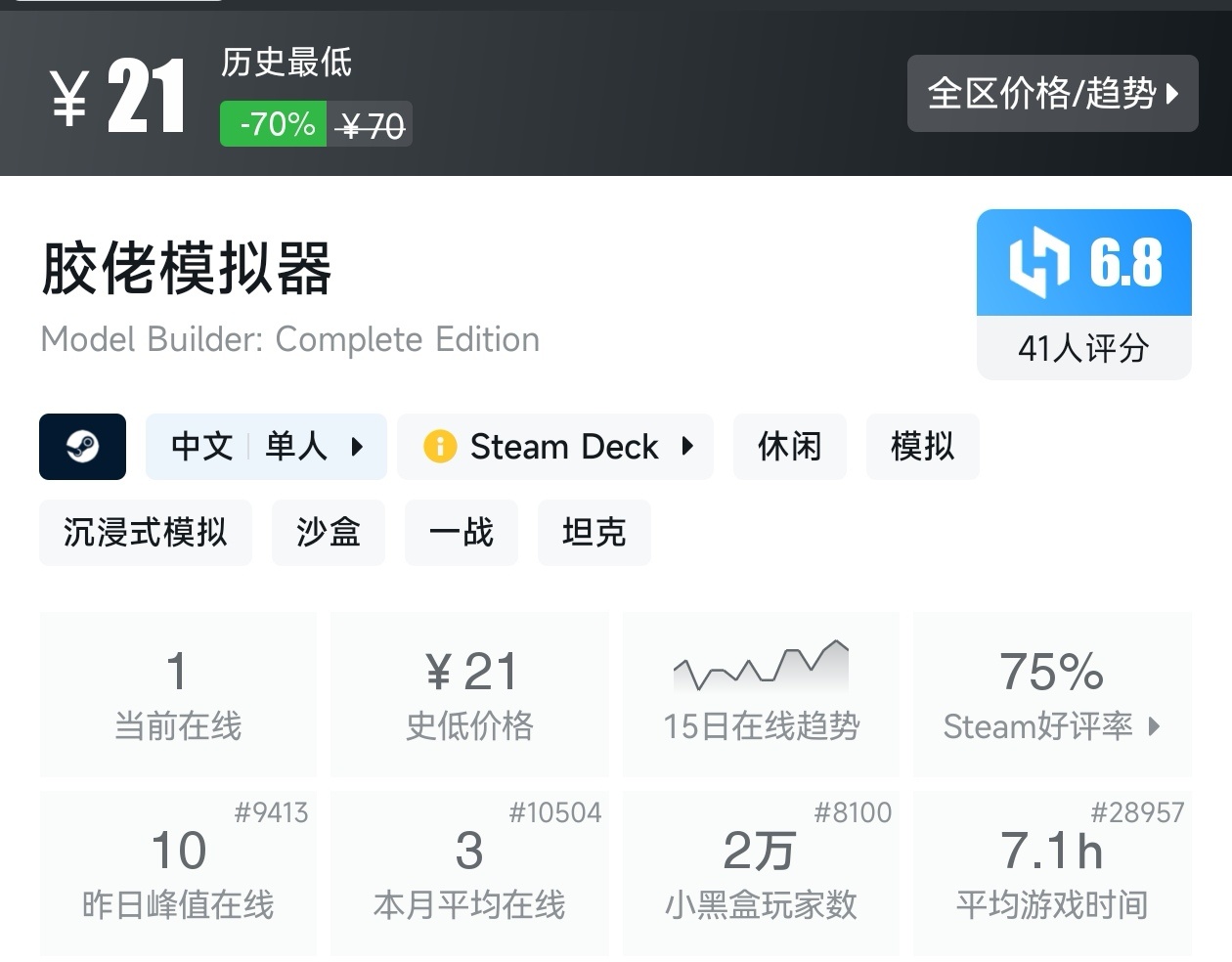1232x962 pixels.
Task: Open the 当前在线 stat card
Action: (x=178, y=694)
